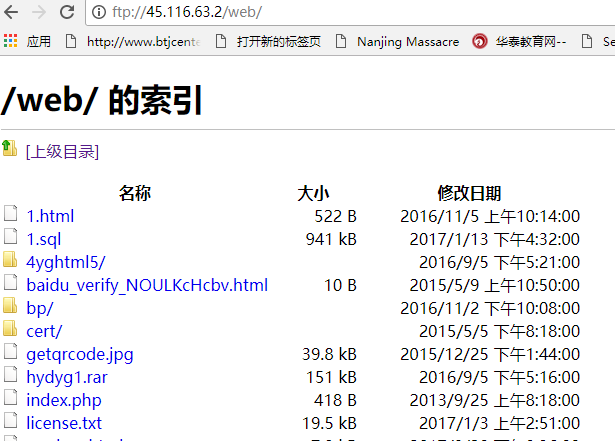Click the 2016/11/5 上午10:14:00 date
Image resolution: width=615 pixels, height=441 pixels.
490,216
